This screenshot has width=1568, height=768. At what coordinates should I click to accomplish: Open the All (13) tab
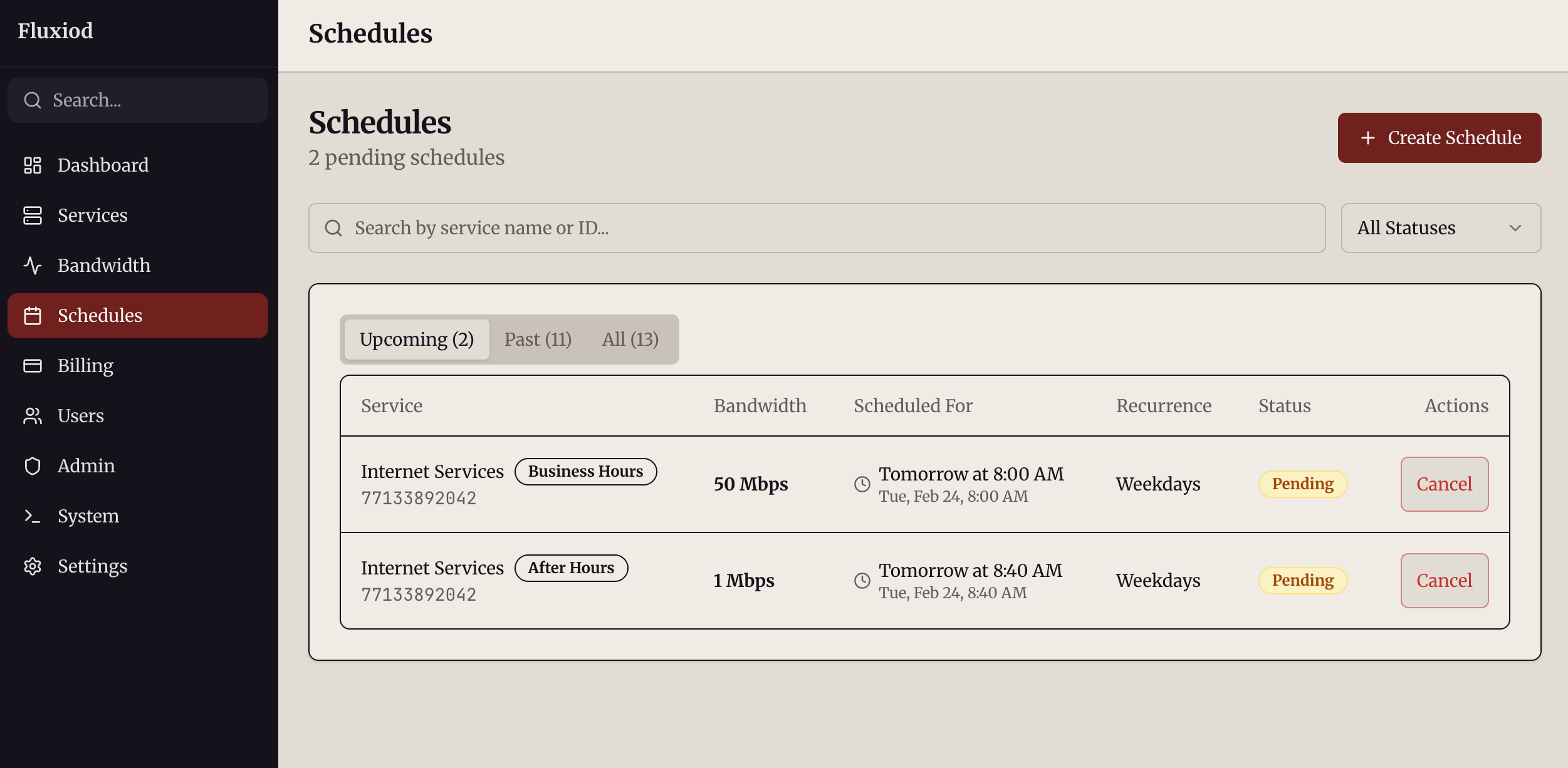click(x=630, y=339)
